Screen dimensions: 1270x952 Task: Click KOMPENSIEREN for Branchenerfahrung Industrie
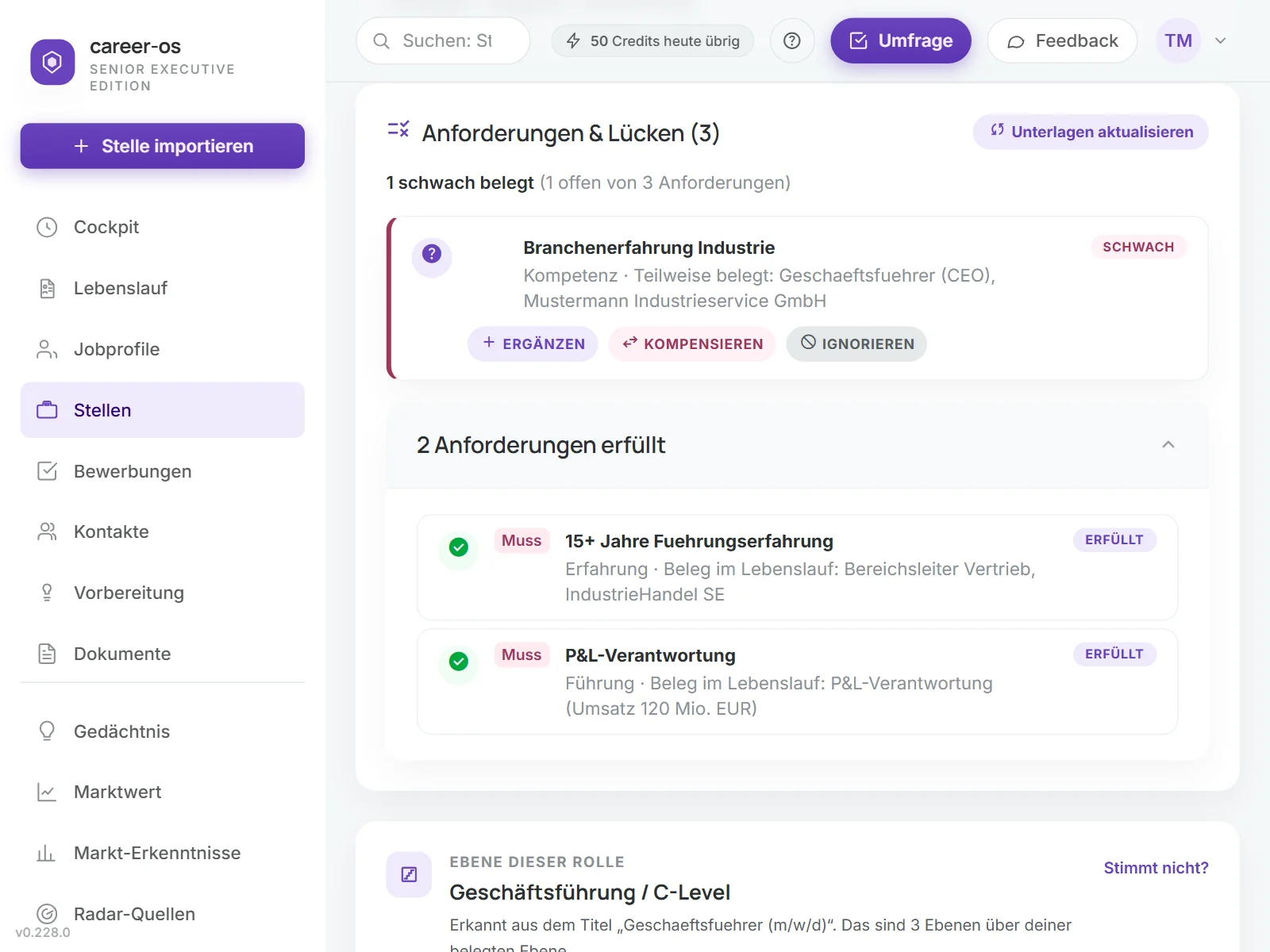pyautogui.click(x=692, y=344)
